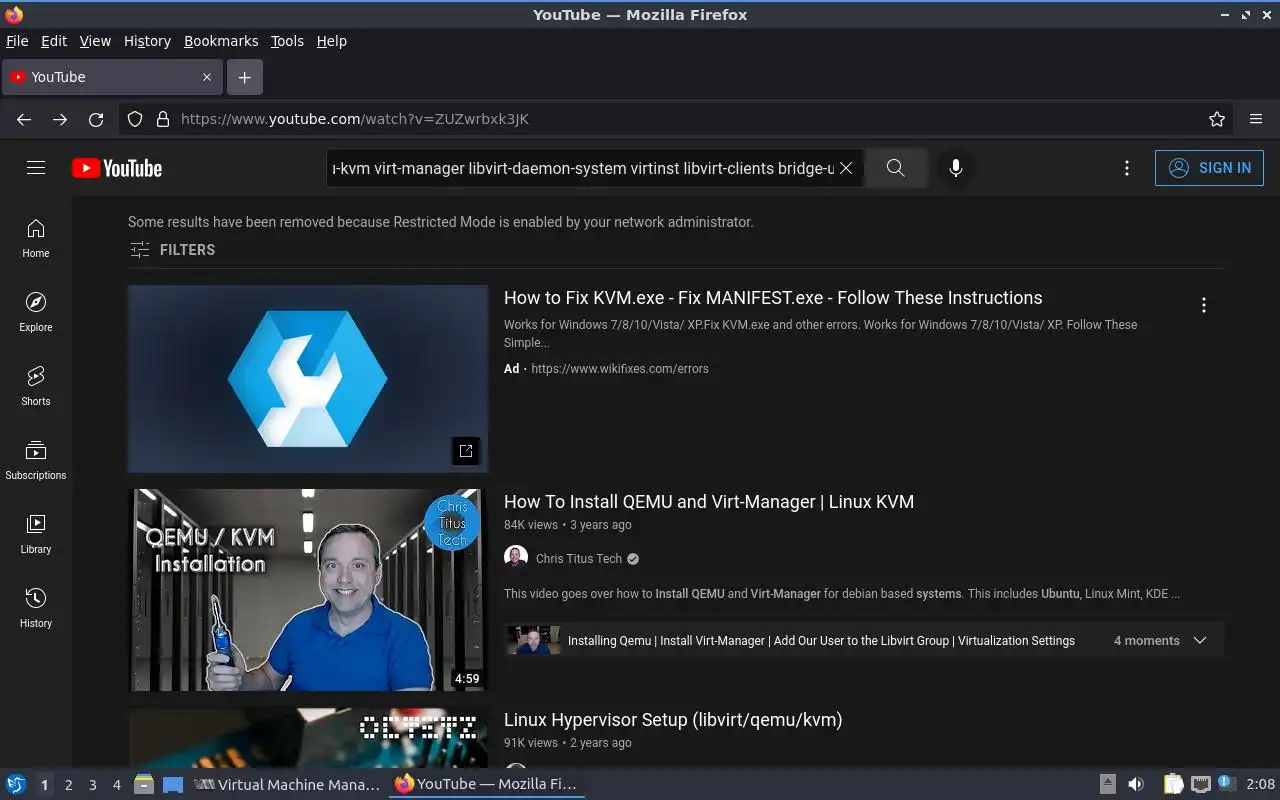
Task: Start voice search with microphone
Action: pos(956,168)
